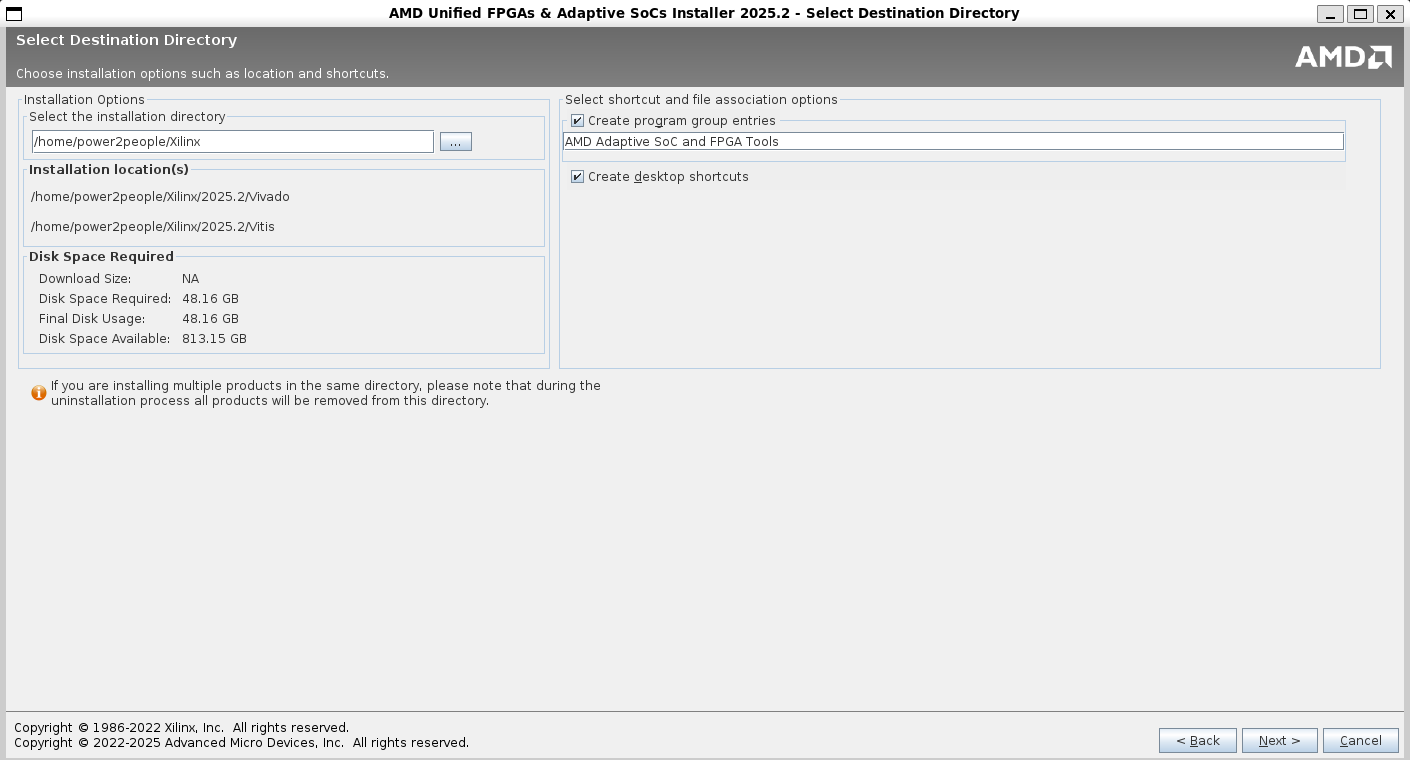Edit the AMD Adaptive SoC and FPGA Tools field
Screen dimensions: 1410x760
click(953, 142)
